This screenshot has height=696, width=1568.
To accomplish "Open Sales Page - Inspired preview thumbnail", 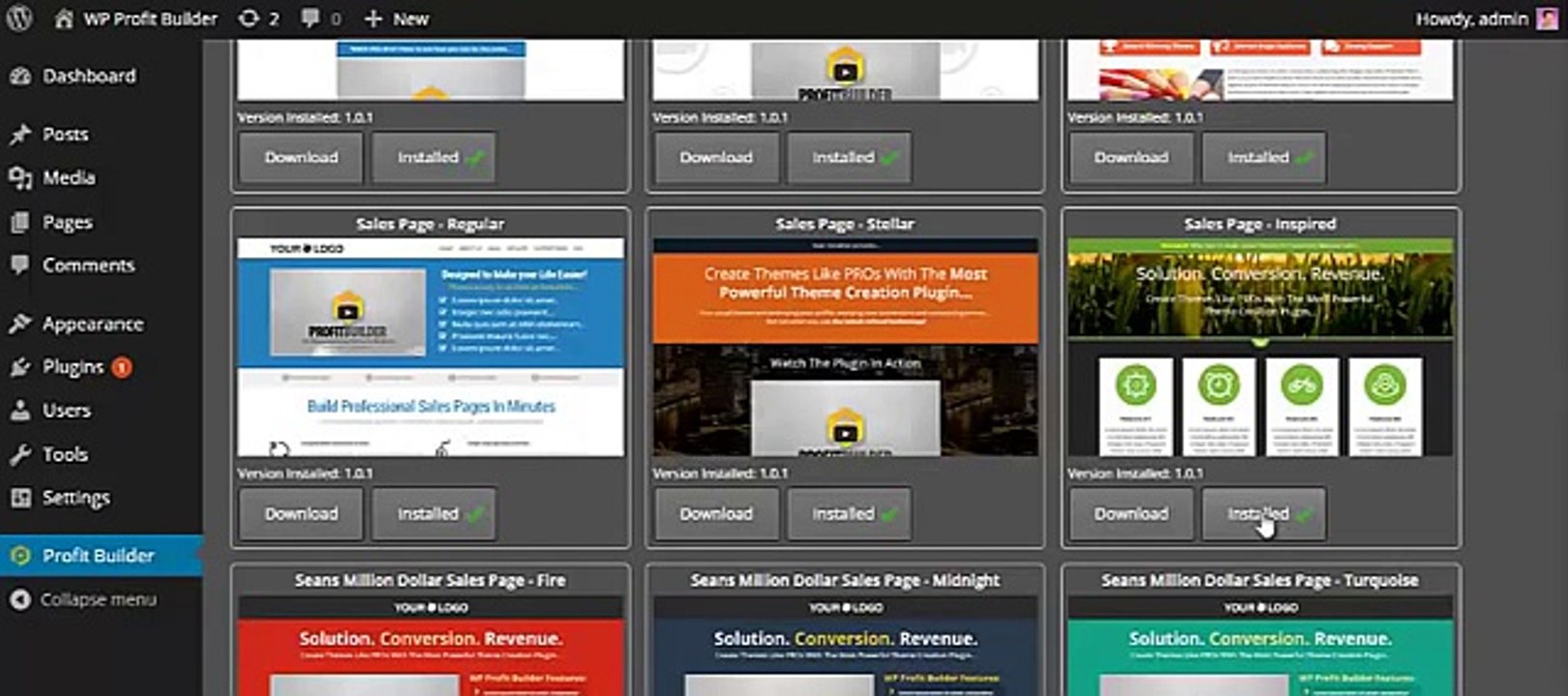I will [1261, 347].
